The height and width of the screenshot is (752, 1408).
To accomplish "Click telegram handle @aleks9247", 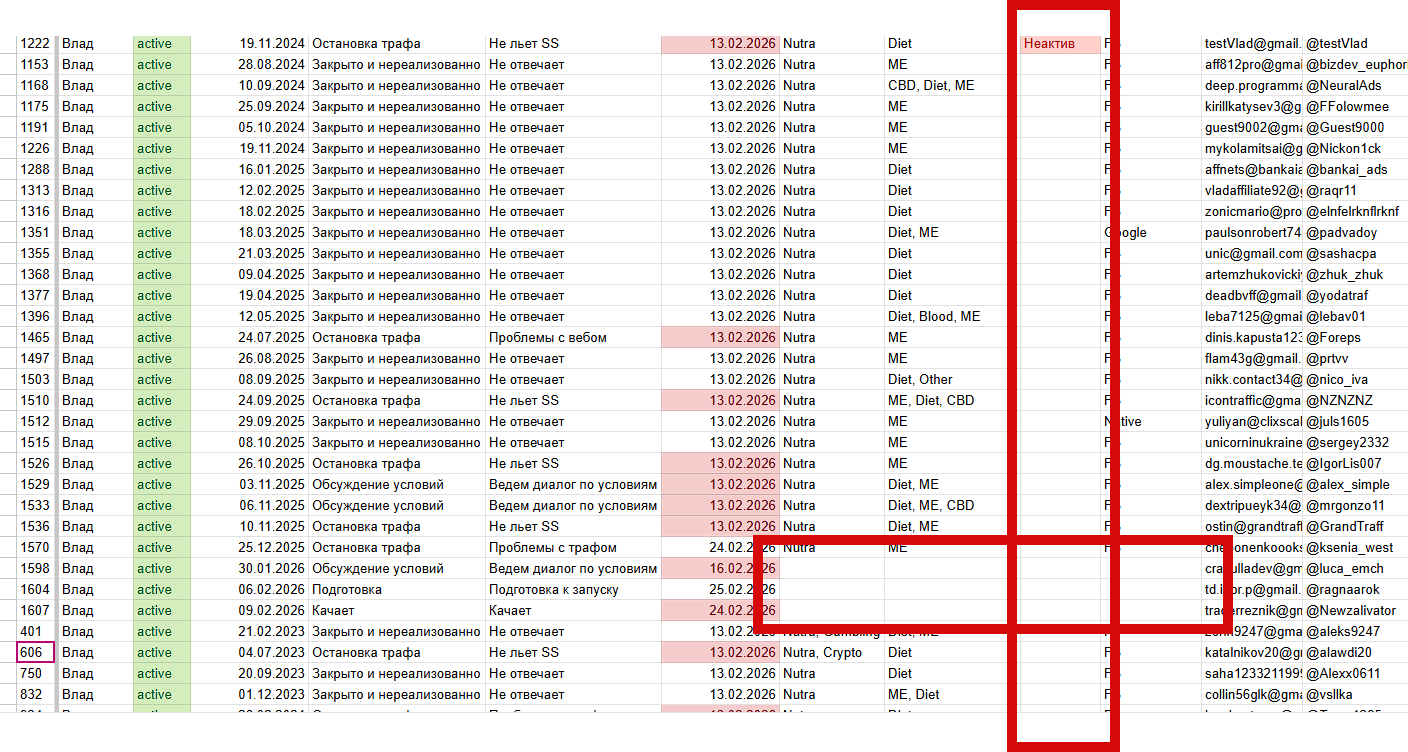I will (1355, 632).
